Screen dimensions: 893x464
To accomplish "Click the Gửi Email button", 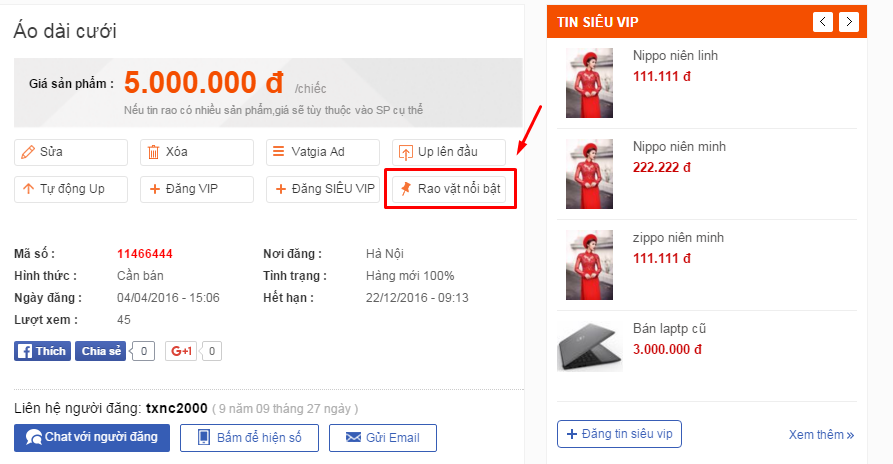I will coord(383,438).
